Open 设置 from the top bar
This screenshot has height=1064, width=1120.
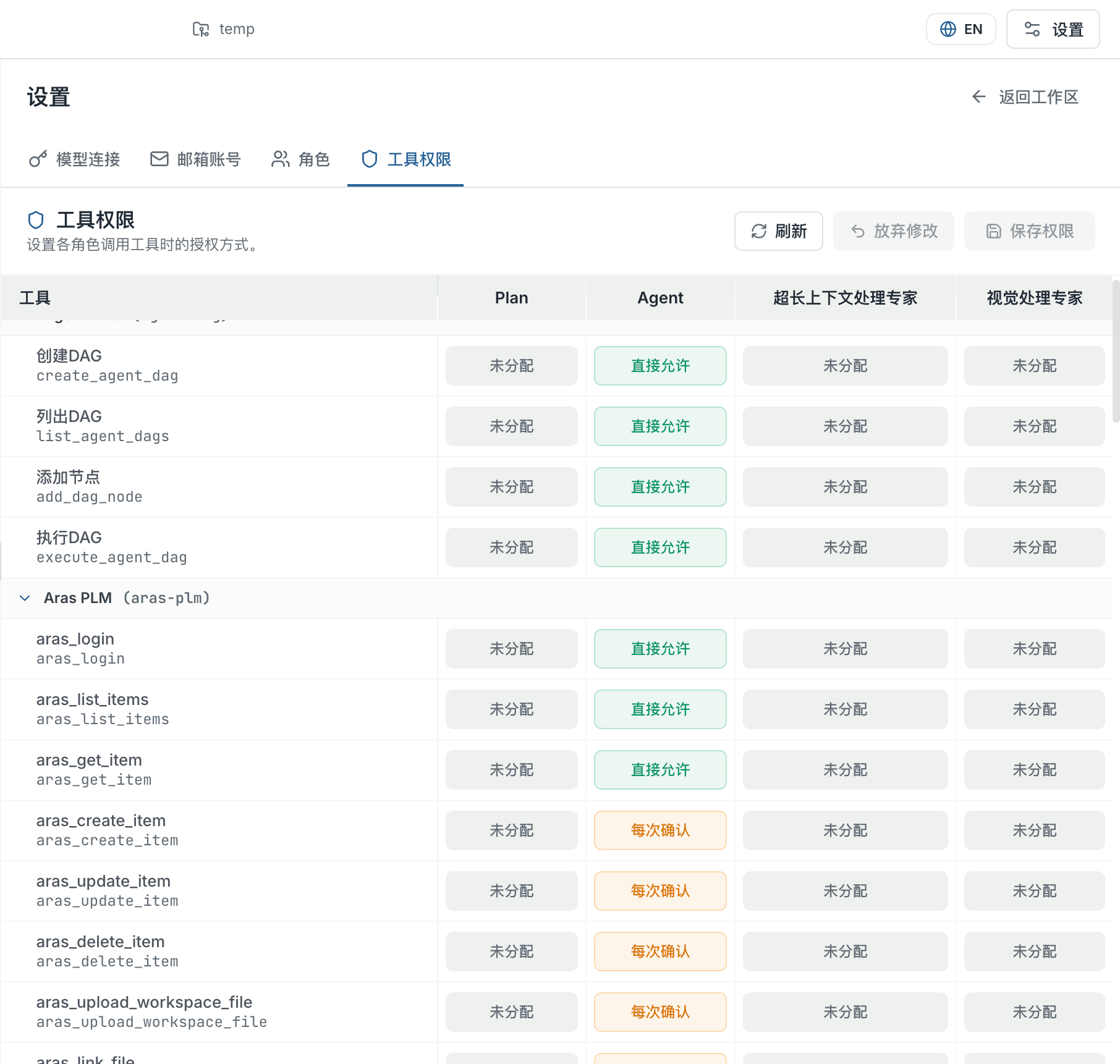1053,29
